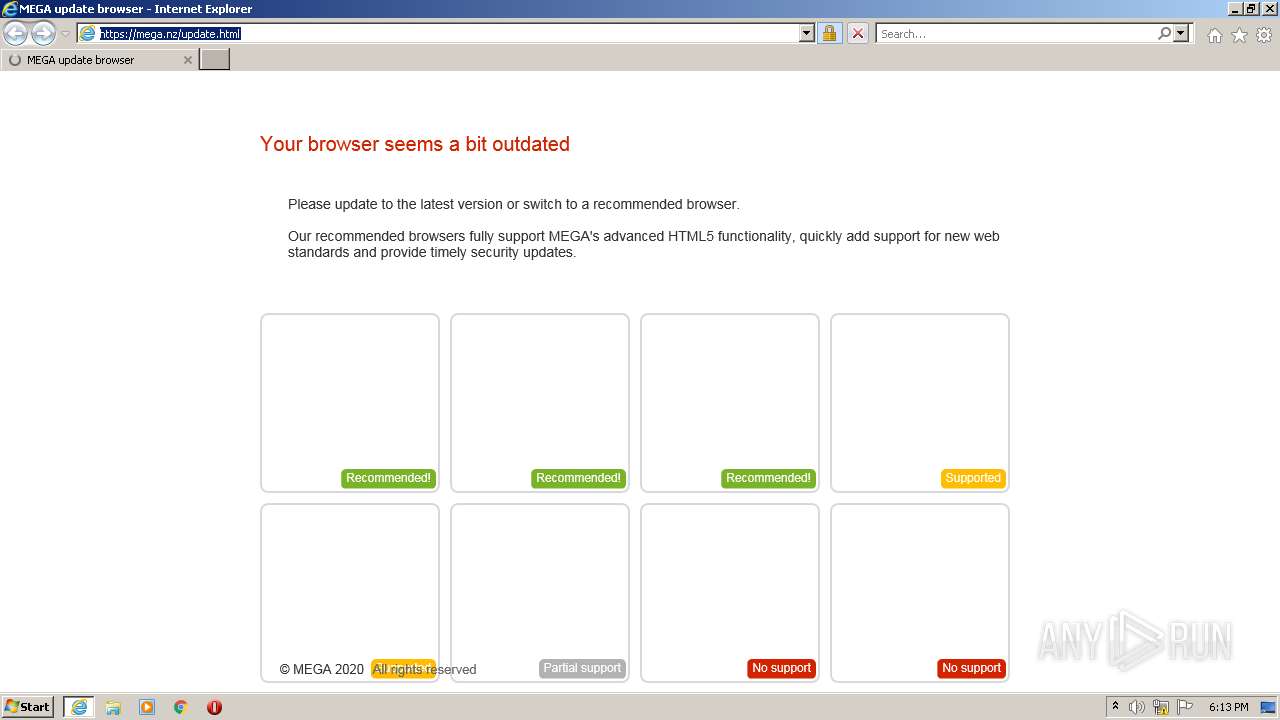The height and width of the screenshot is (720, 1280).
Task: Click the Partial support browser badge
Action: 582,668
